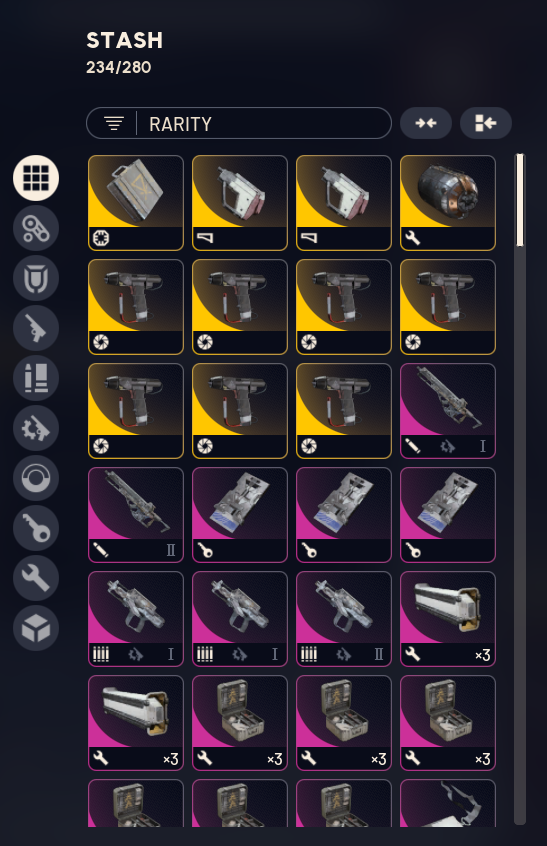Filter stash by linked-gears category icon

[36, 228]
